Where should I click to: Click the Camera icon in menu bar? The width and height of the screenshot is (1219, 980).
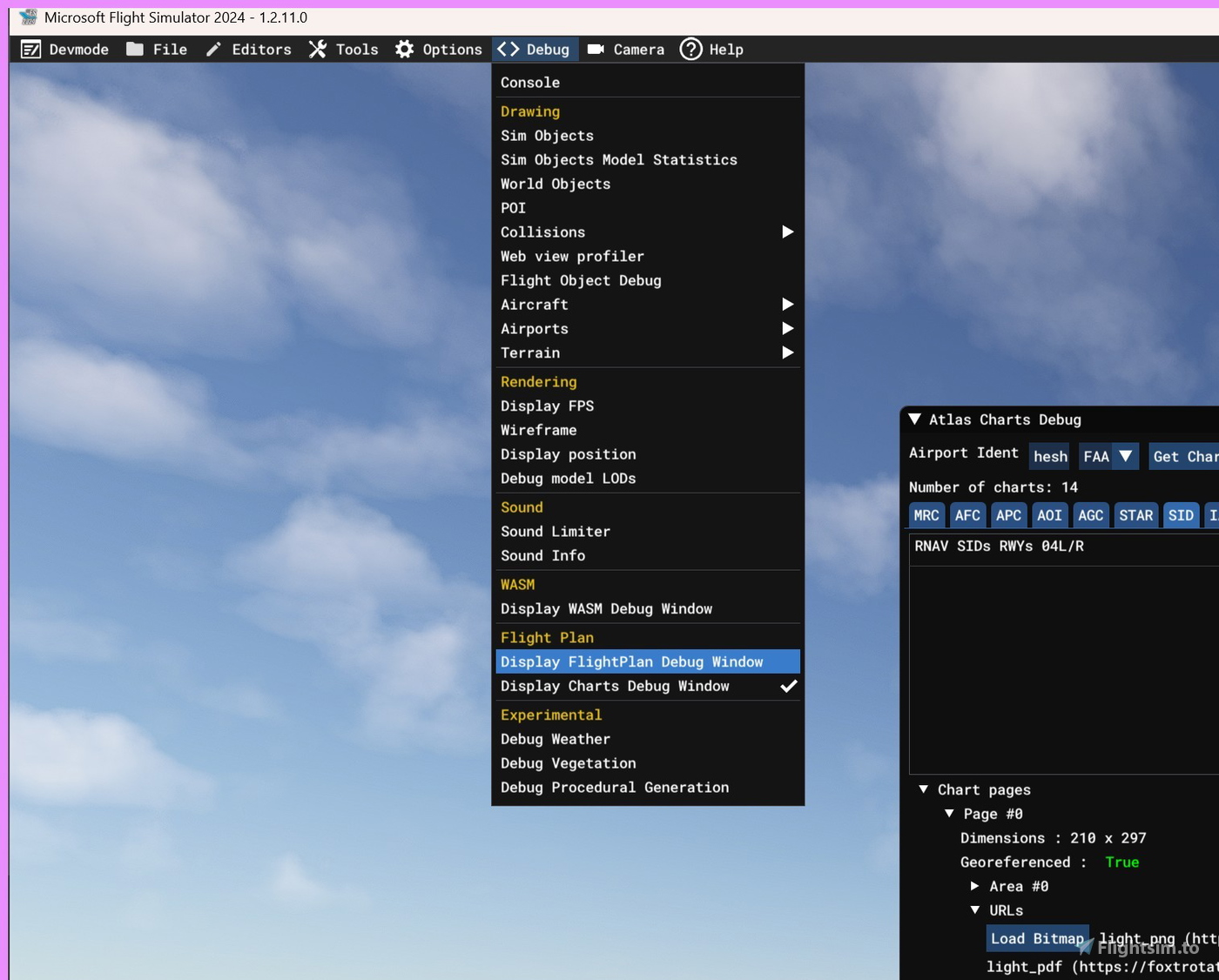coord(596,50)
